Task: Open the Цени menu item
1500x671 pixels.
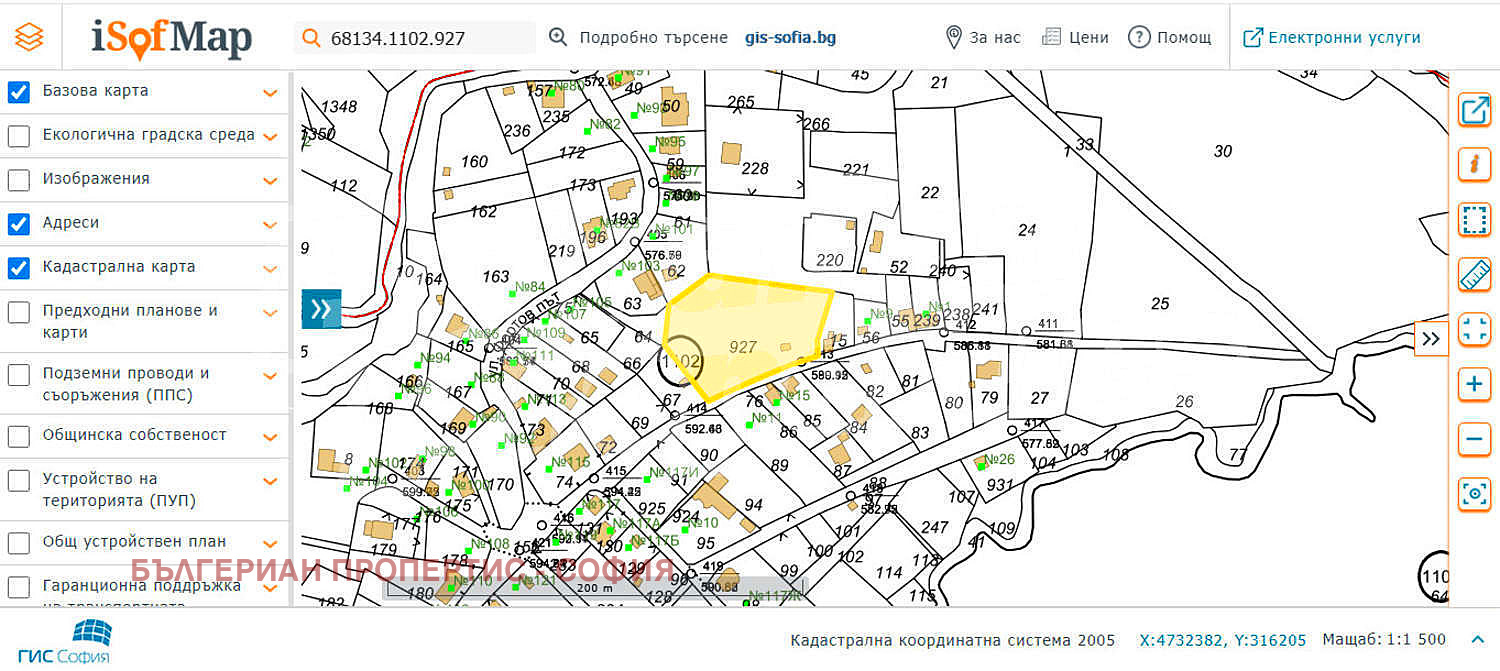Action: pos(1075,38)
